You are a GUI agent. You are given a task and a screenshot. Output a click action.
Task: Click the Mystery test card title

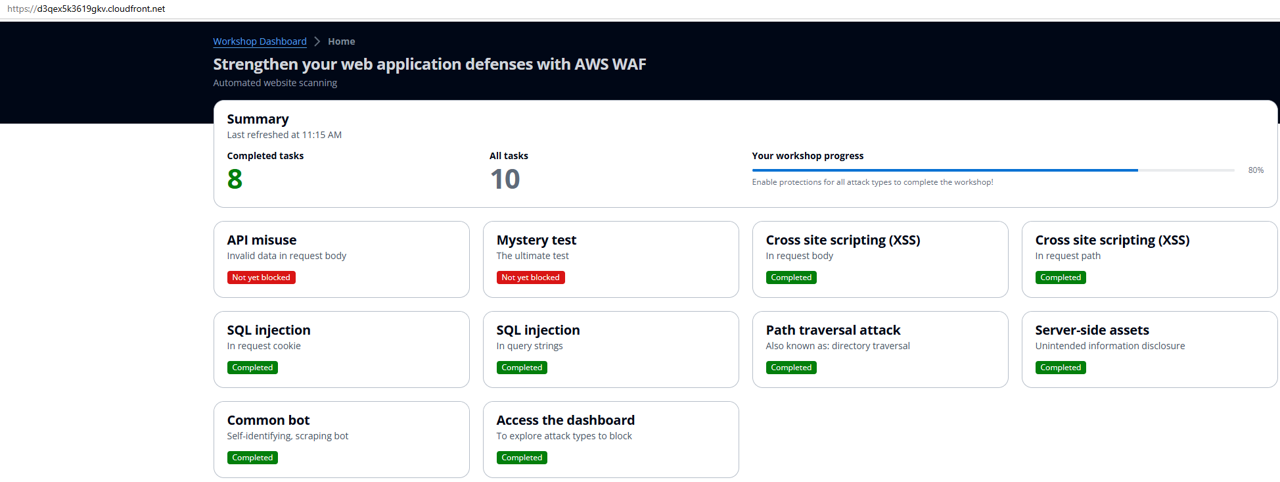[x=536, y=240]
